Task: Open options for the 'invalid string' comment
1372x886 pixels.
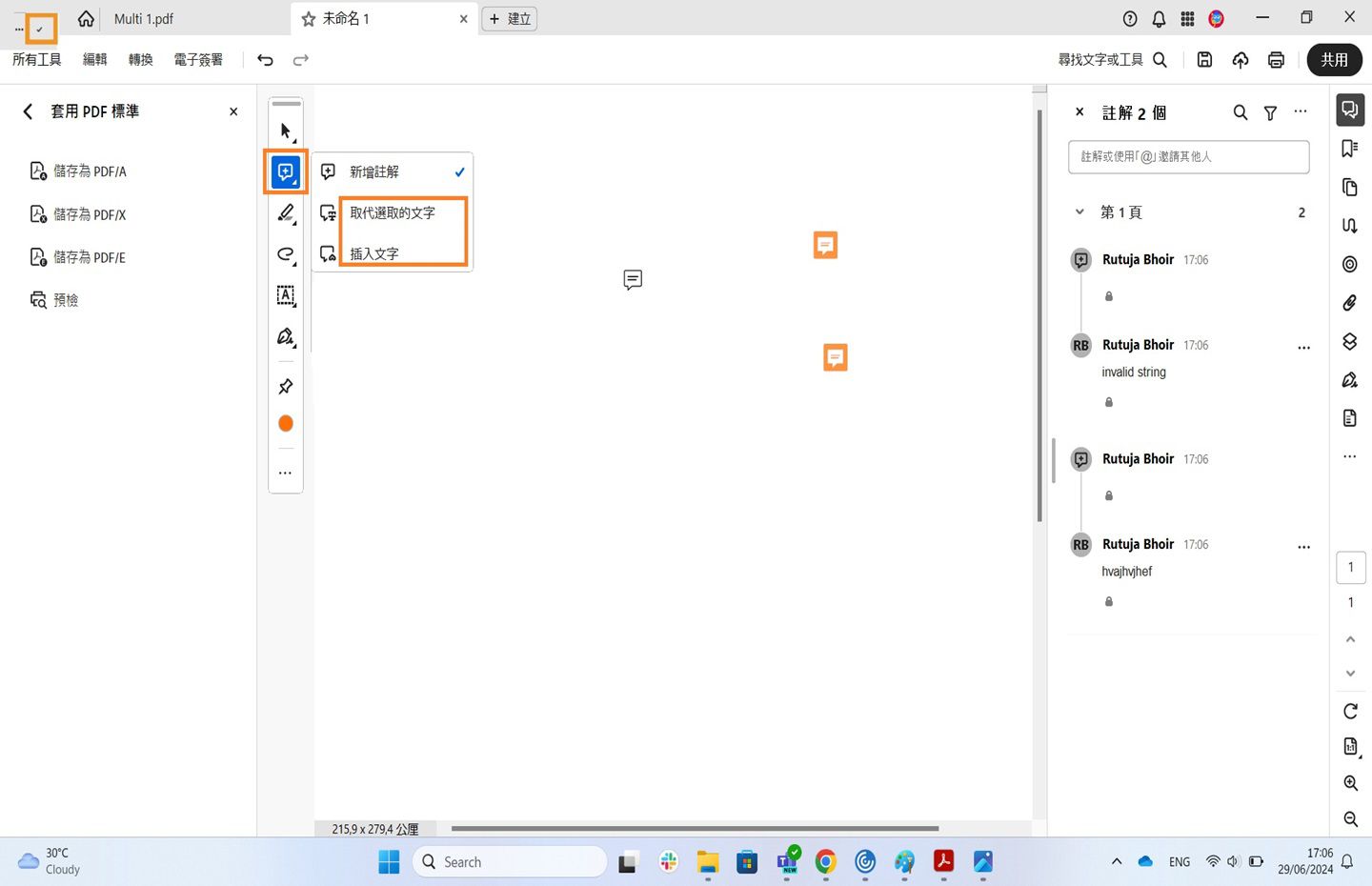Action: tap(1304, 348)
